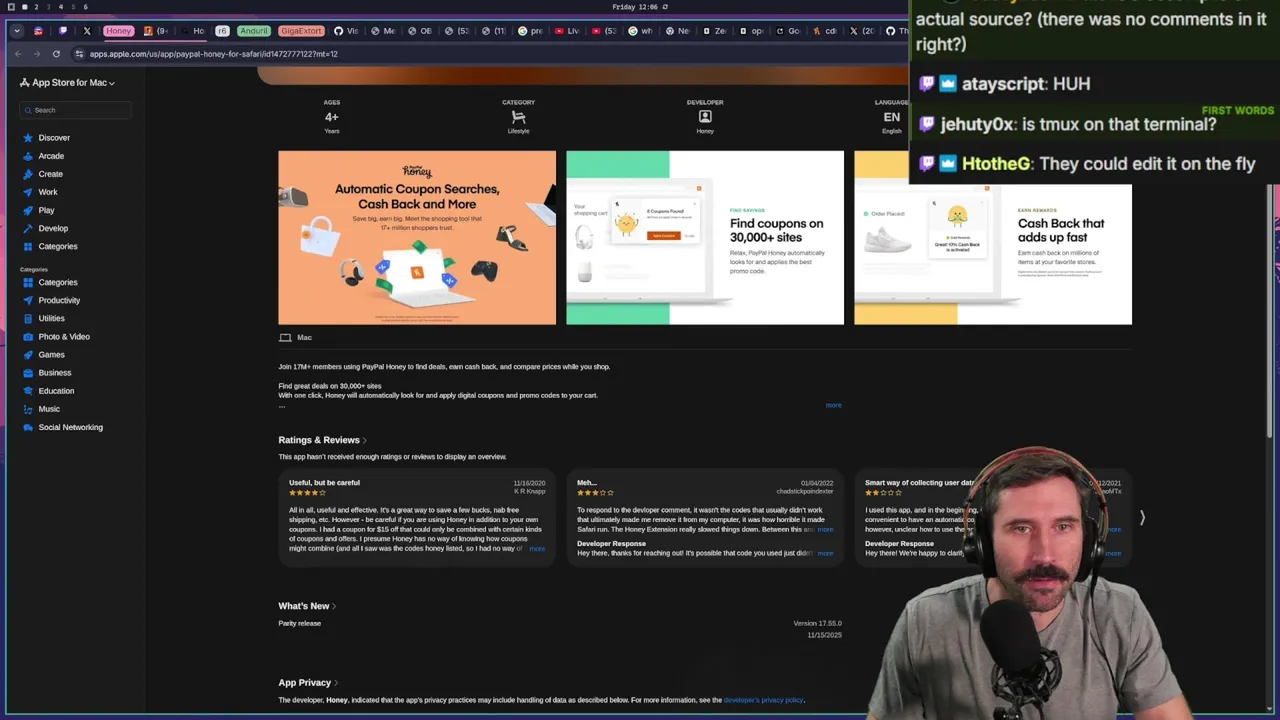Image resolution: width=1280 pixels, height=720 pixels.
Task: Go forward in browser history
Action: 37,54
